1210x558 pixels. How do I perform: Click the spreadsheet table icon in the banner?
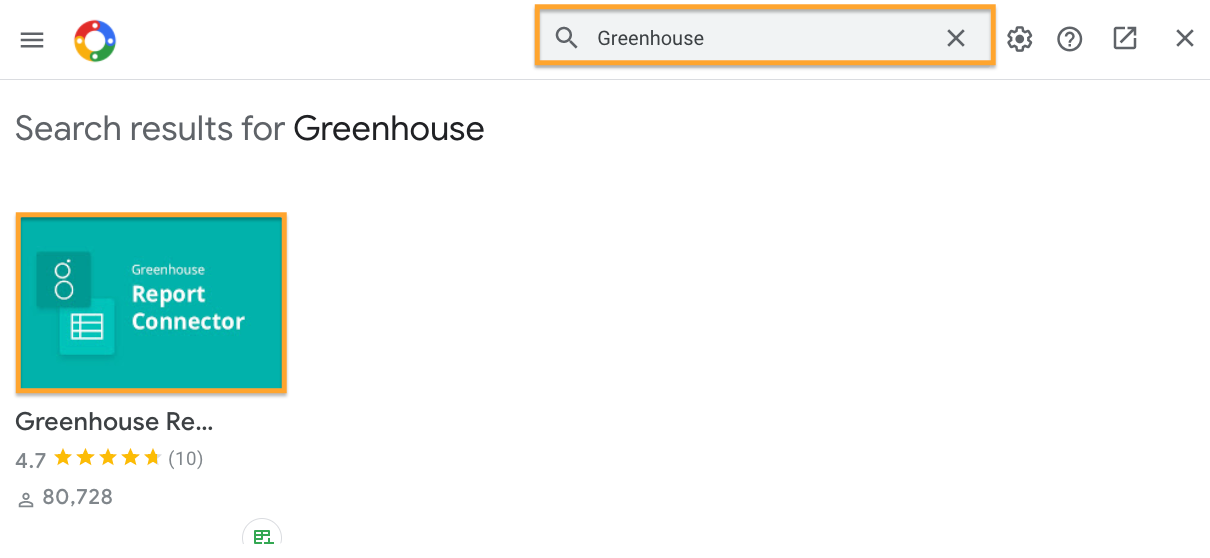click(x=87, y=327)
